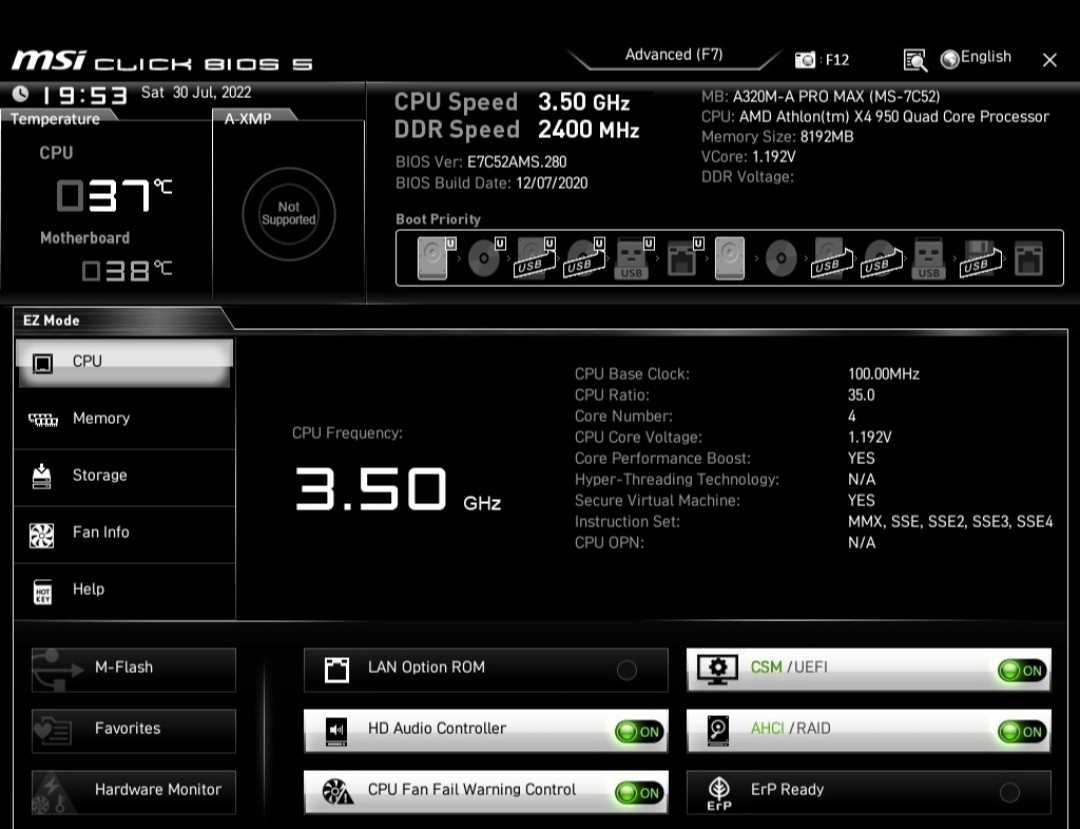
Task: Turn off the HD Audio Controller switch
Action: [x=639, y=731]
